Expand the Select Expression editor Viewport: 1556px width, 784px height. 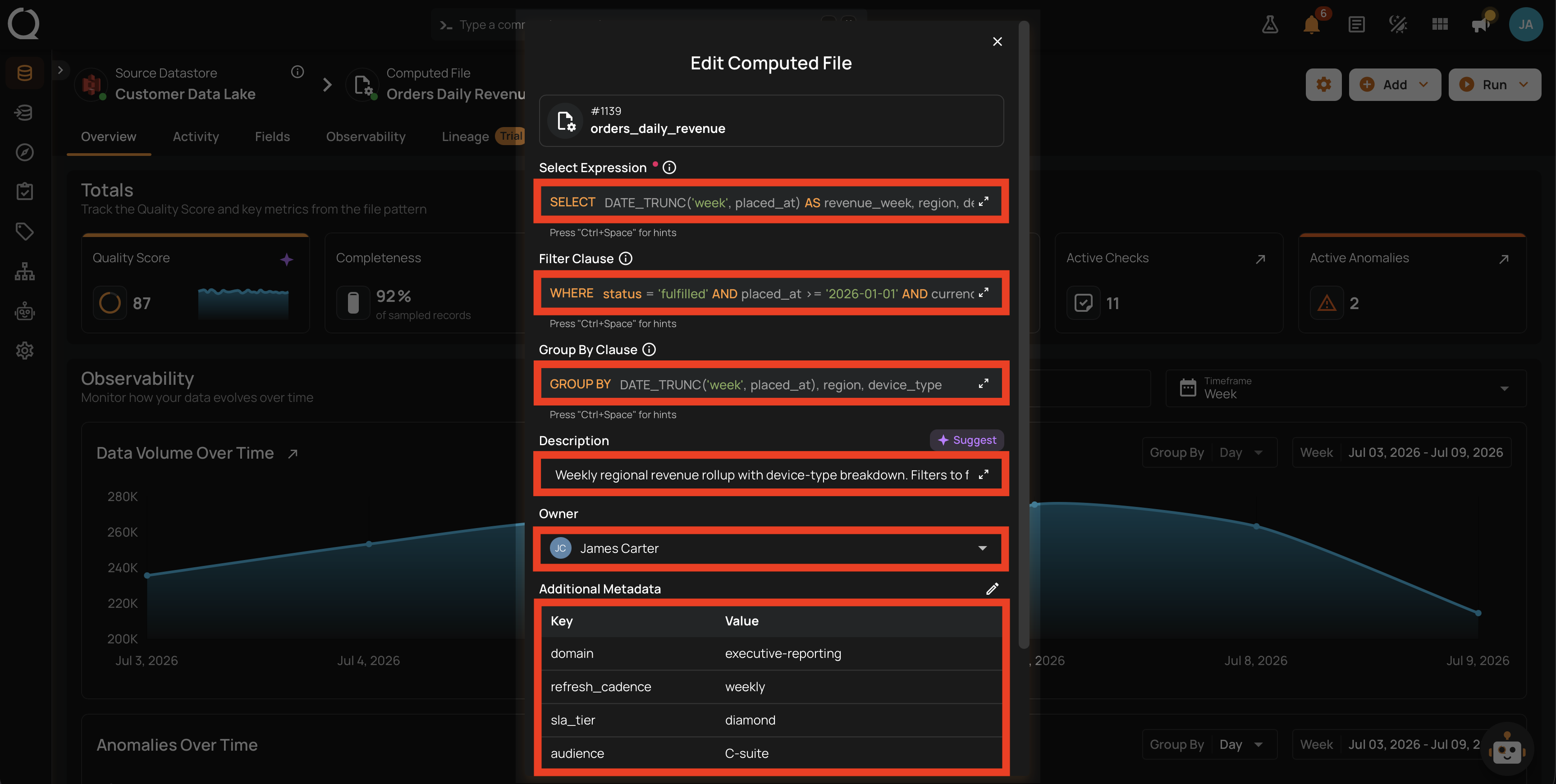984,202
